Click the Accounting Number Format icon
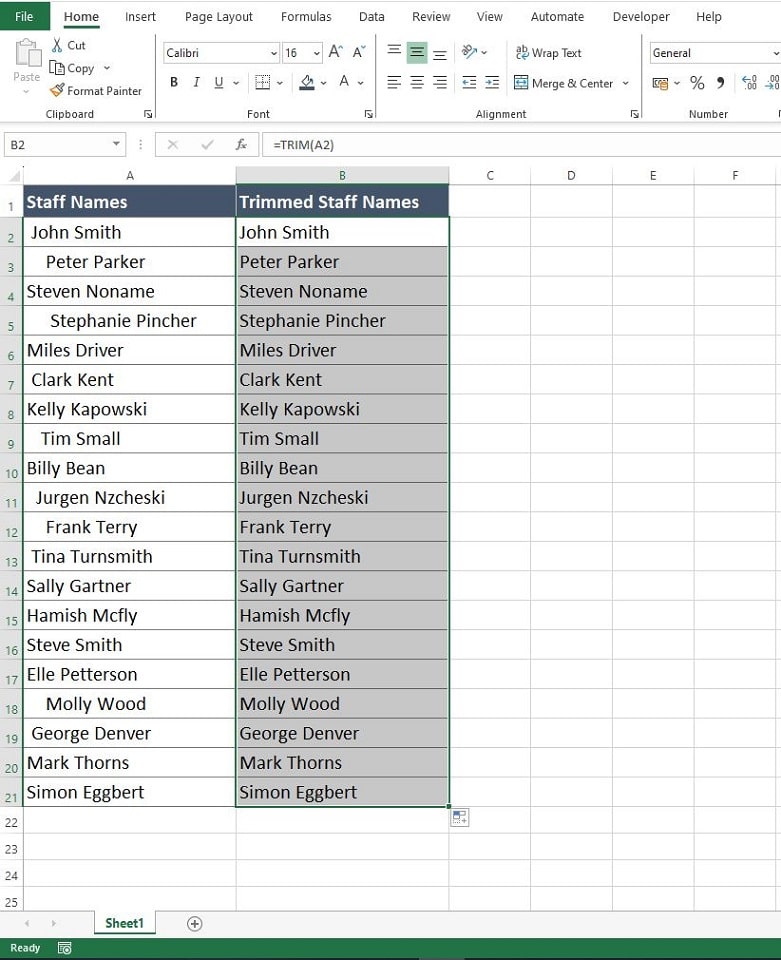The height and width of the screenshot is (960, 781). pyautogui.click(x=660, y=83)
